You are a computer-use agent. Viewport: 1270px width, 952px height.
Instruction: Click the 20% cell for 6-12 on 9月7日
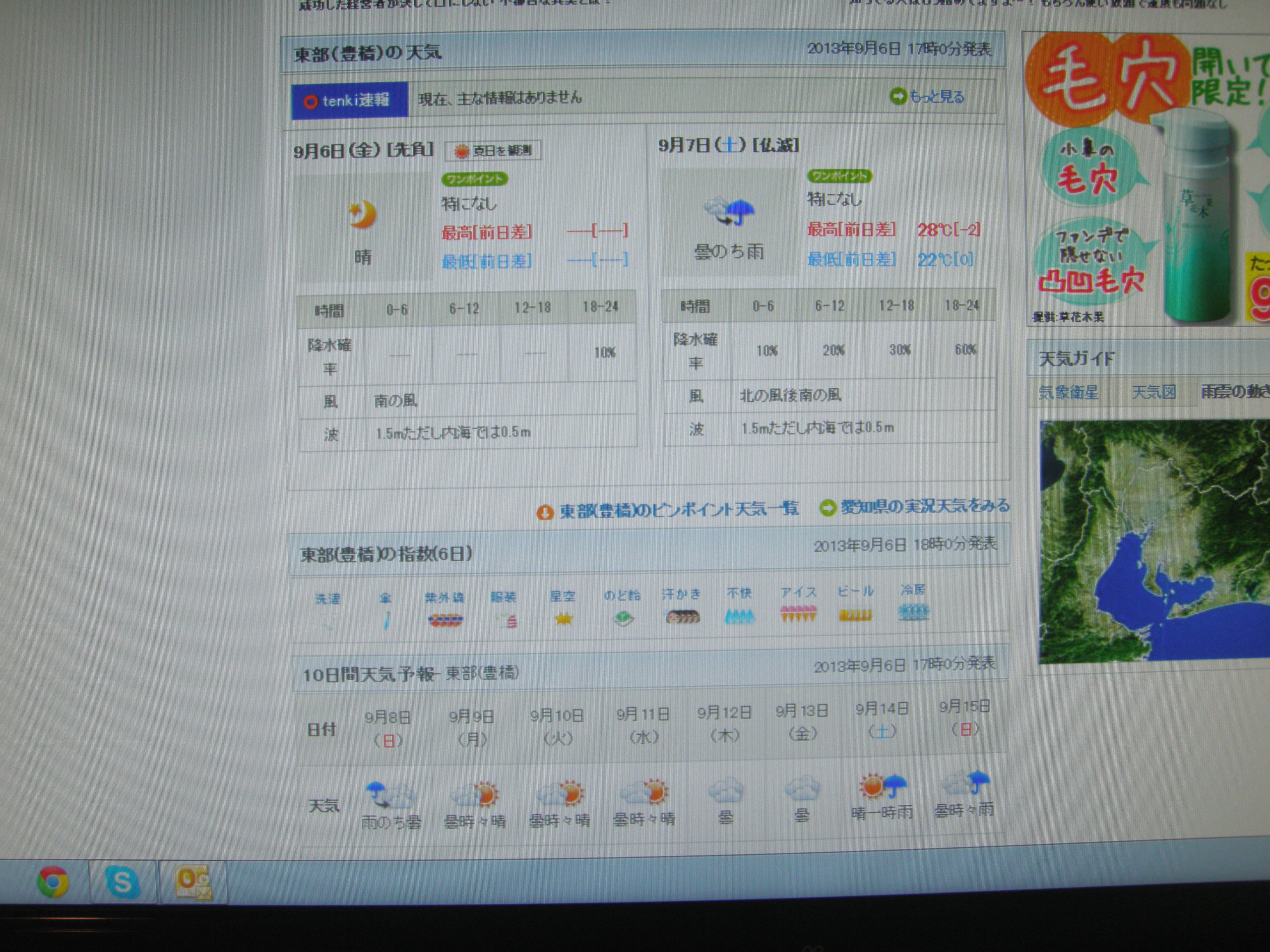click(x=833, y=350)
